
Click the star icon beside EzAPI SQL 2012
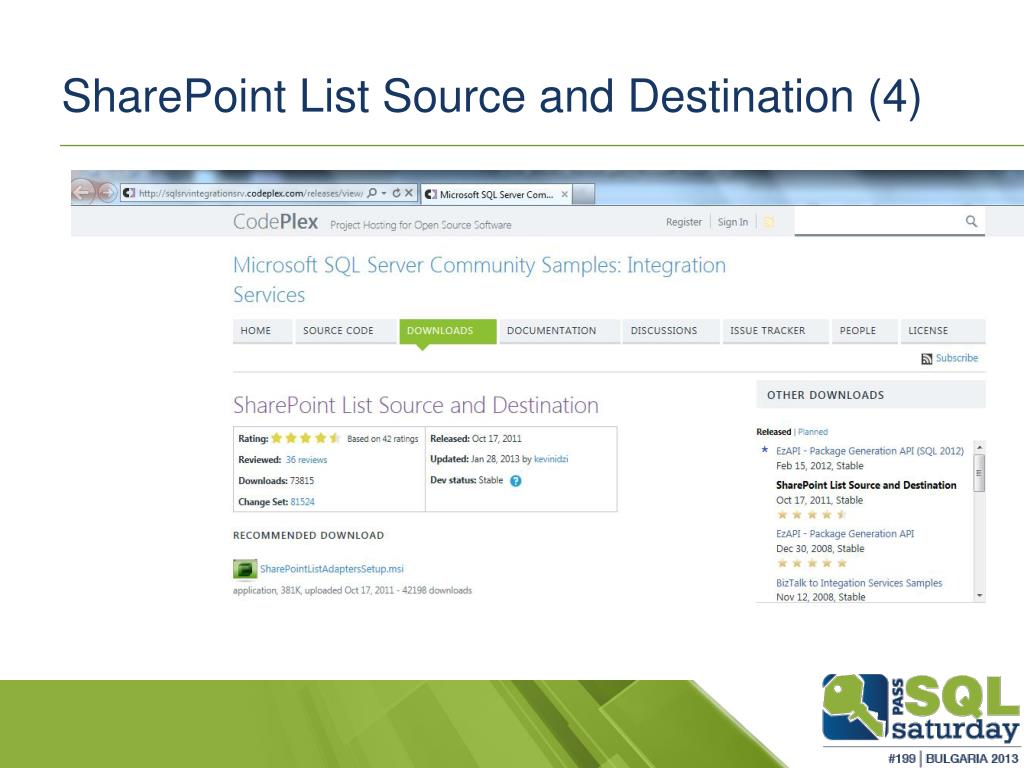[x=765, y=449]
